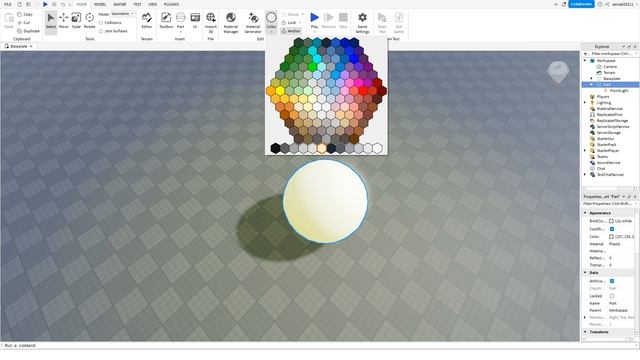Open the Material Manager

coord(231,23)
